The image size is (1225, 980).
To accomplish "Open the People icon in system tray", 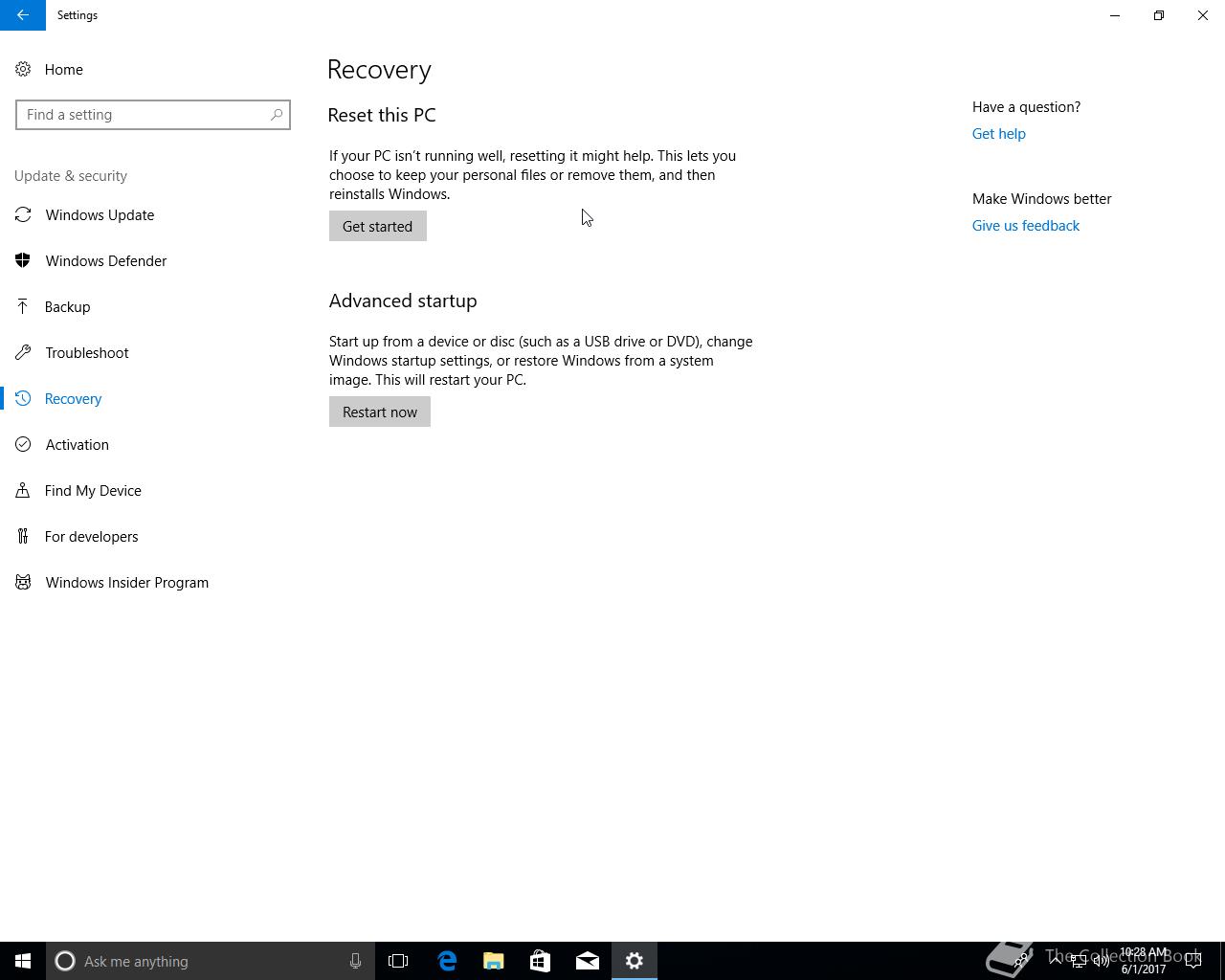I will pyautogui.click(x=1022, y=961).
